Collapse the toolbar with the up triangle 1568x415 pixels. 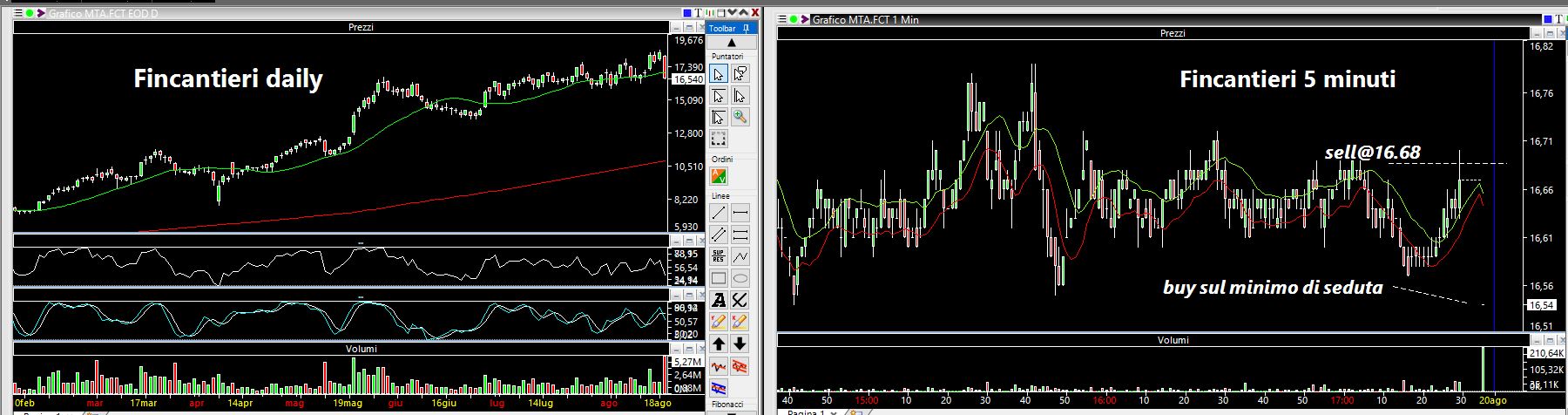pyautogui.click(x=731, y=43)
